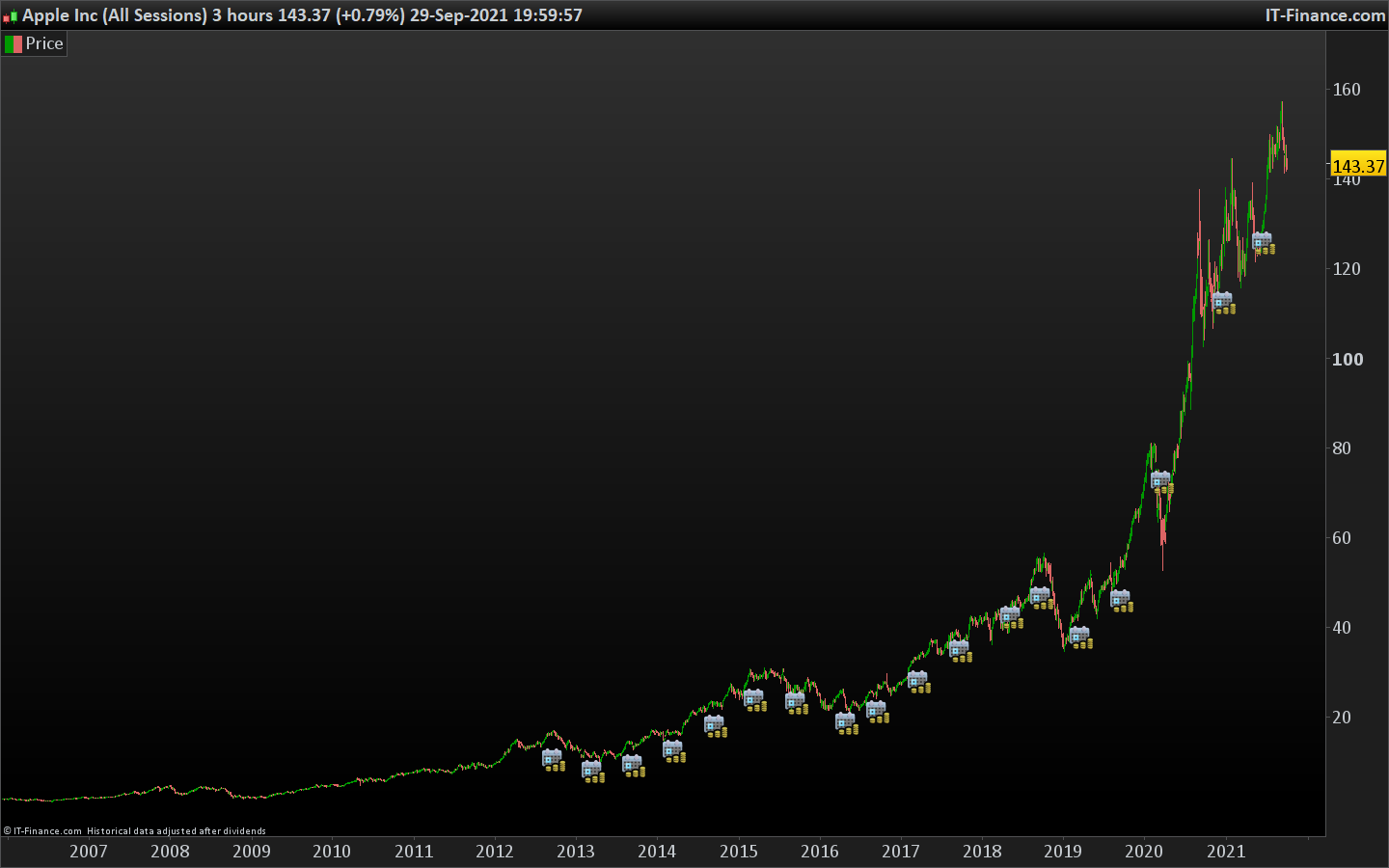Select the 2021 dividend icon near 125
Viewport: 1389px width, 868px height.
[x=1264, y=243]
